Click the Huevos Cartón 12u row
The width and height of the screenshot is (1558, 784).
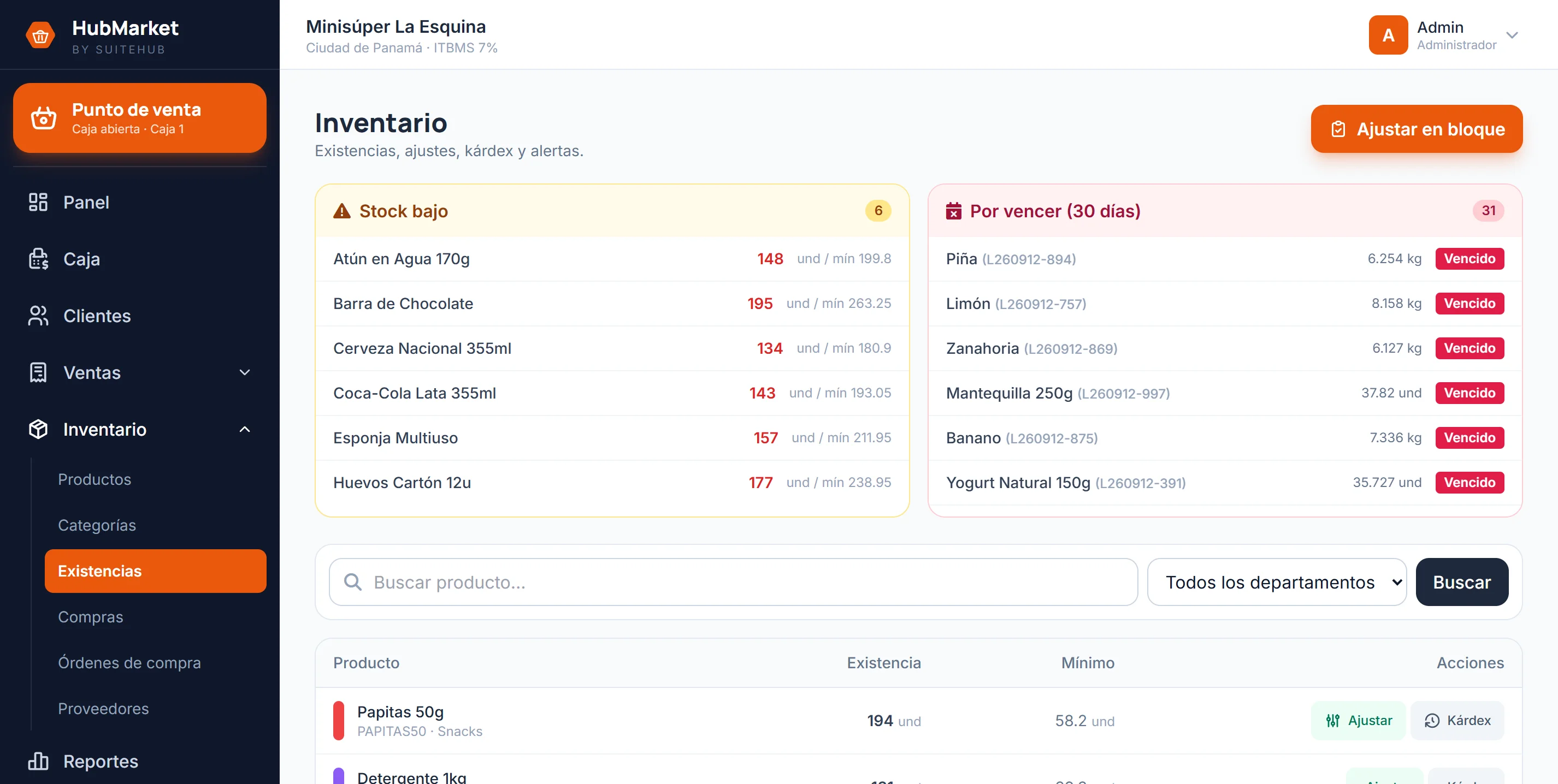point(612,483)
